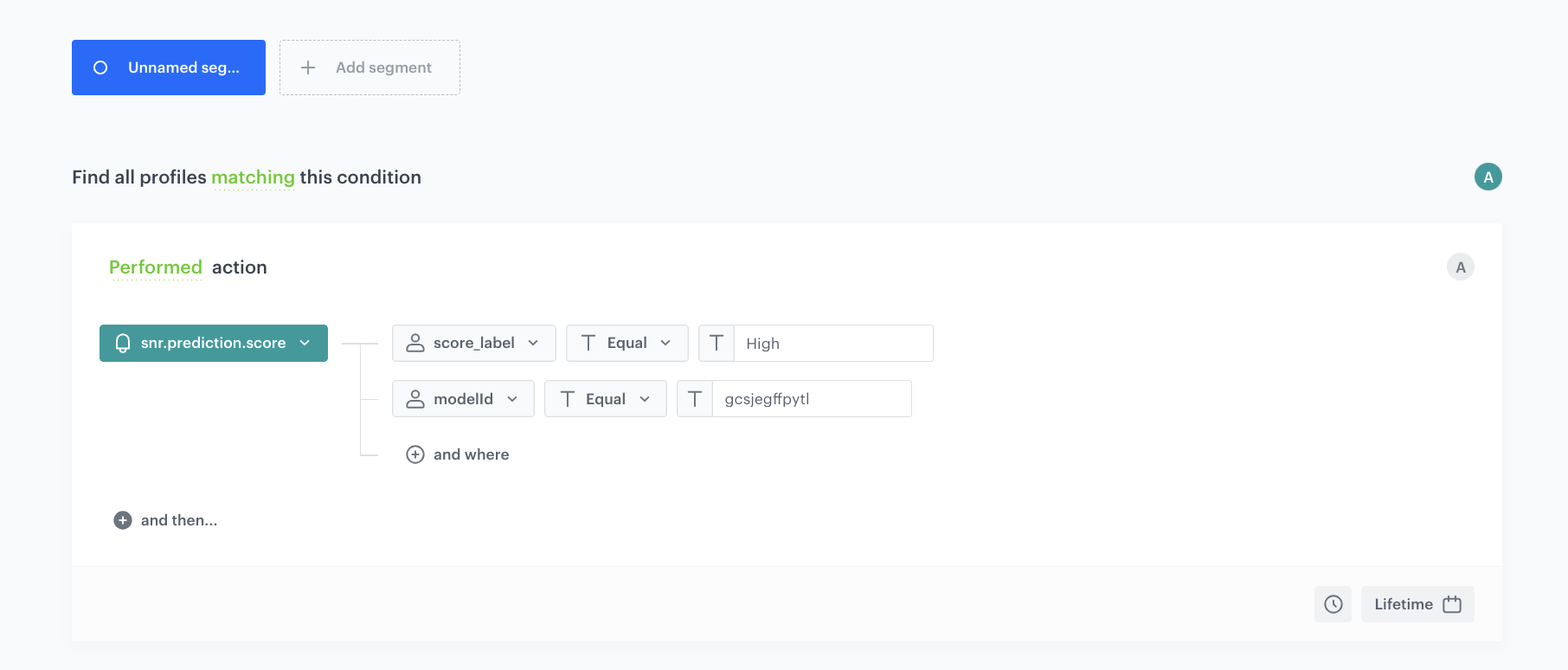This screenshot has height=670, width=1568.
Task: Click the plus icon beside 'and then...'
Action: click(x=123, y=520)
